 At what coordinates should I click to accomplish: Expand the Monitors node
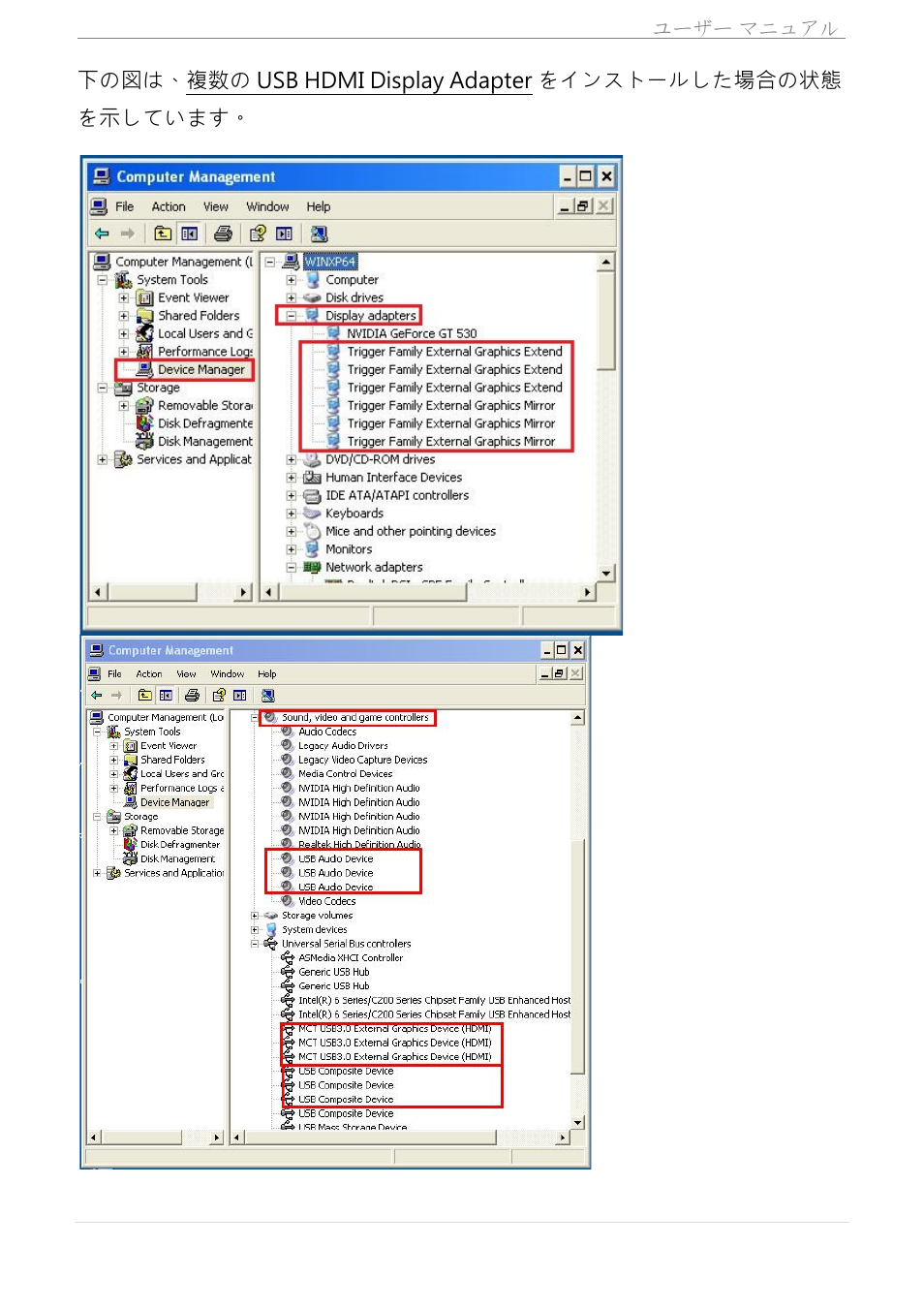coord(291,549)
